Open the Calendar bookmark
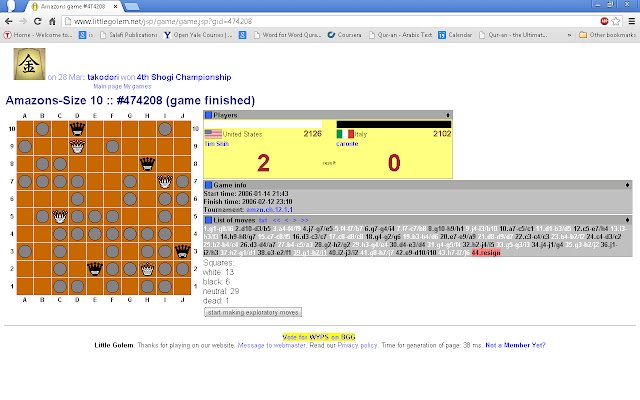The image size is (640, 400). 455,35
